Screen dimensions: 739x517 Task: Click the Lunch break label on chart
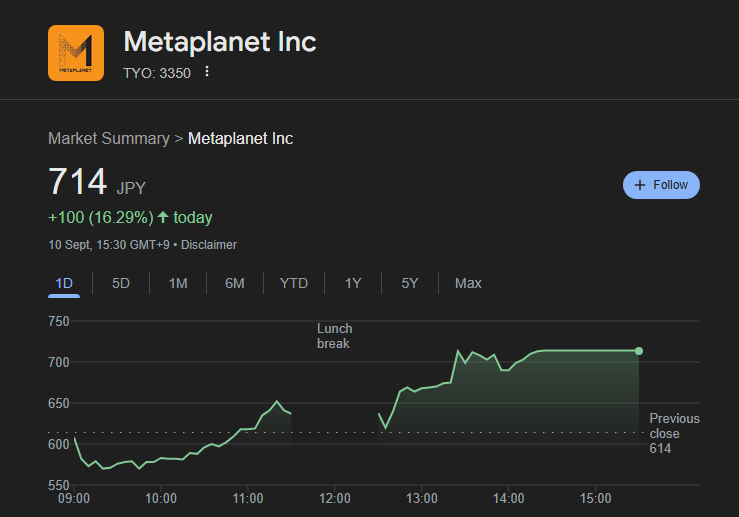[334, 336]
